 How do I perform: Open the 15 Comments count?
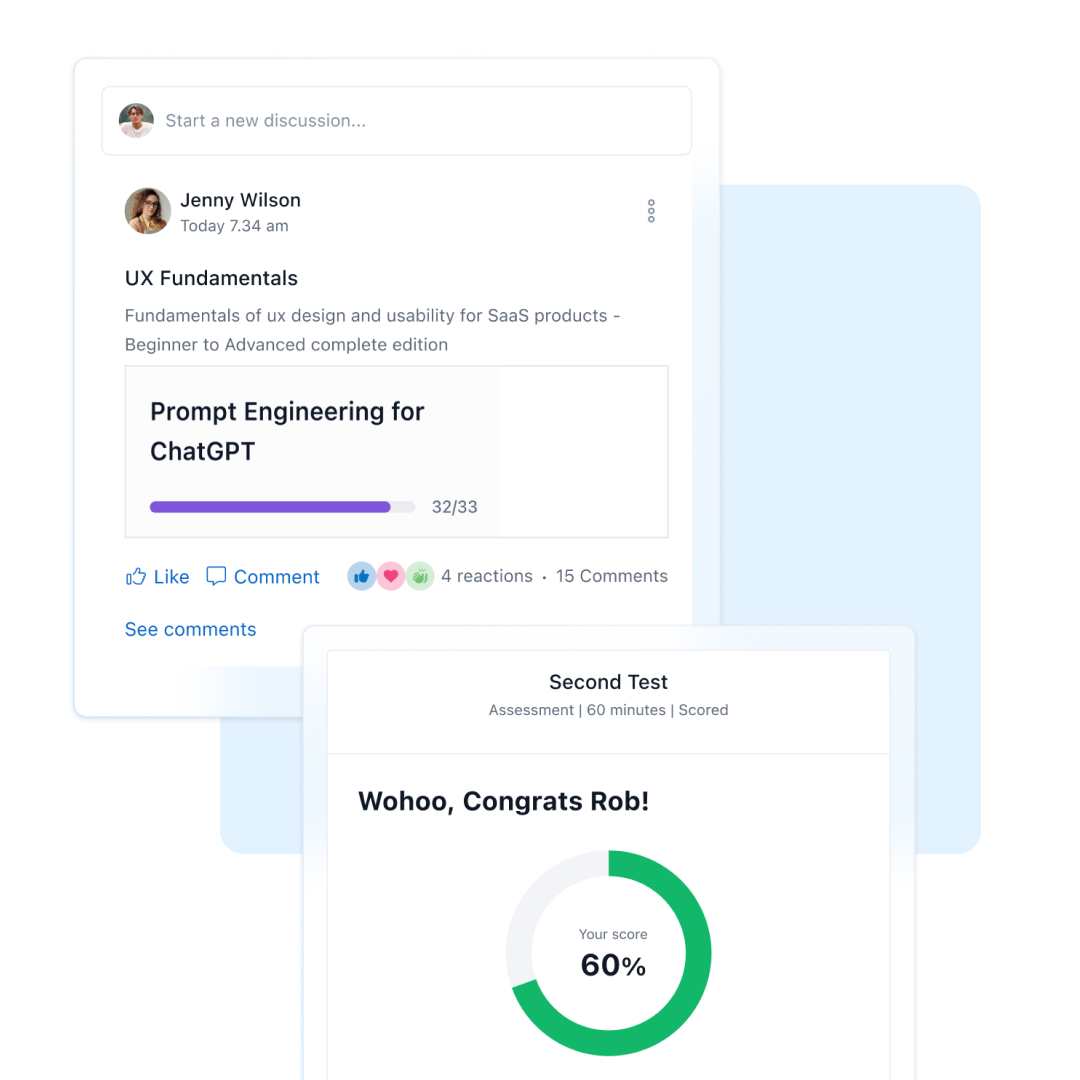(612, 576)
